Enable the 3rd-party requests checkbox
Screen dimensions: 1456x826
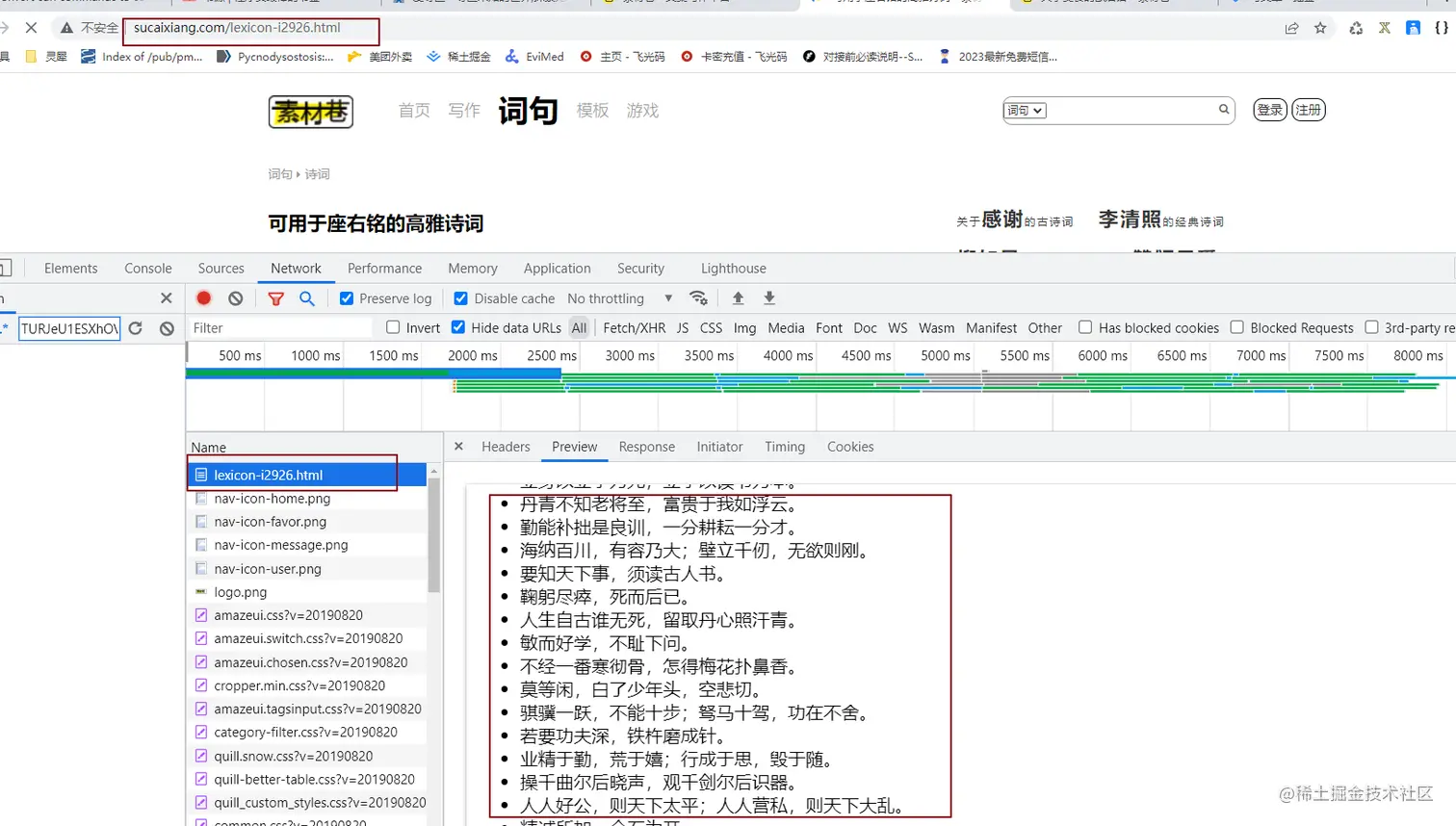(x=1372, y=327)
